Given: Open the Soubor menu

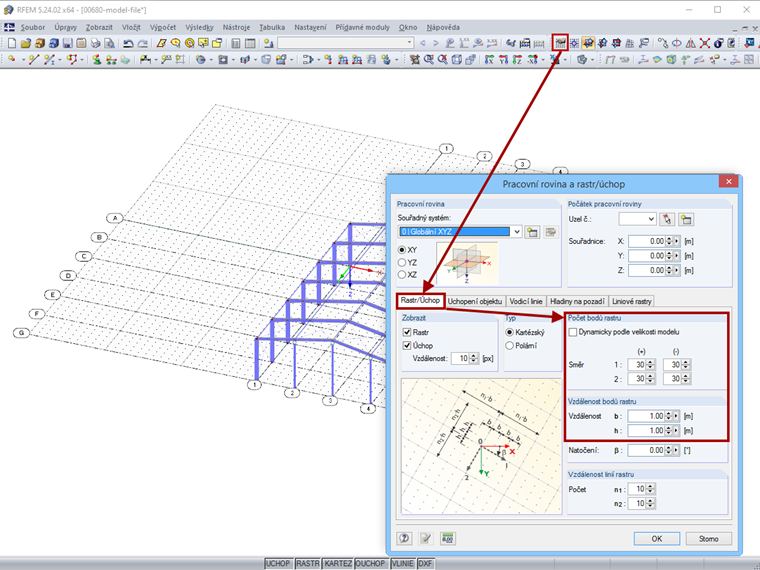Looking at the screenshot, I should [x=32, y=27].
